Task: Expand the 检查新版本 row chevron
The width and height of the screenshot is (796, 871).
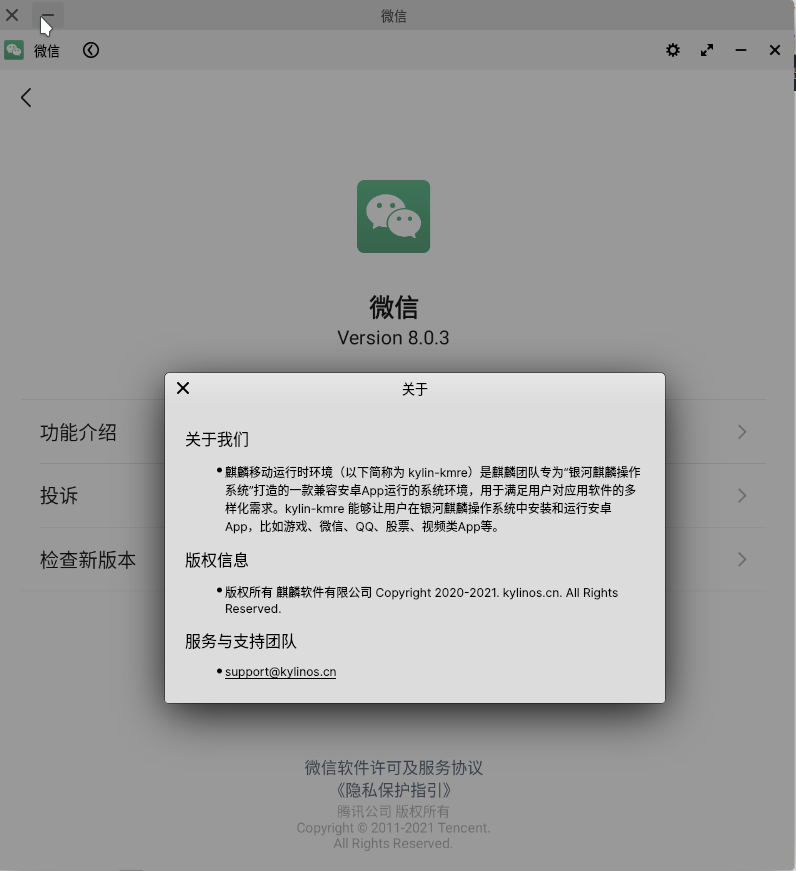Action: tap(742, 559)
